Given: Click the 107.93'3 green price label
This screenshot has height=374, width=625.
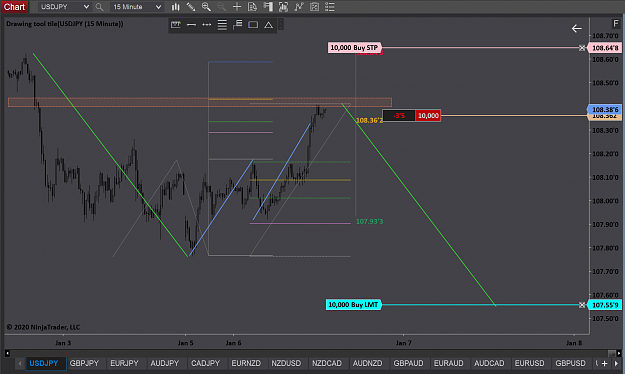Looking at the screenshot, I should click(x=369, y=221).
